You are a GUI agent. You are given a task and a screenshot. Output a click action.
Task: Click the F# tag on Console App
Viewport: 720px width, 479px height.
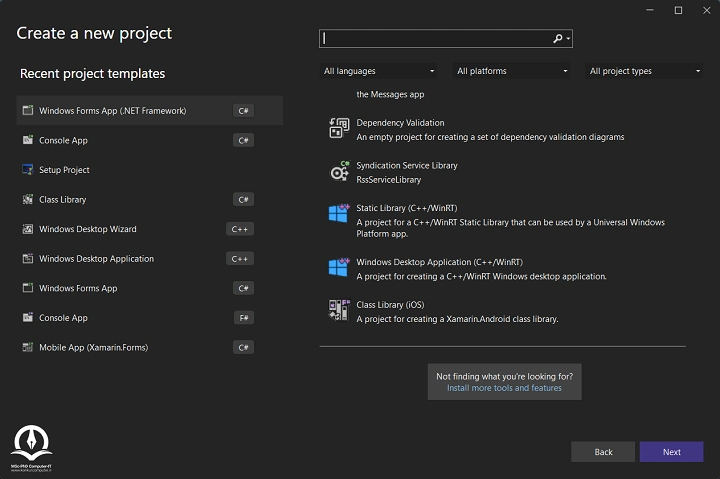tap(244, 318)
